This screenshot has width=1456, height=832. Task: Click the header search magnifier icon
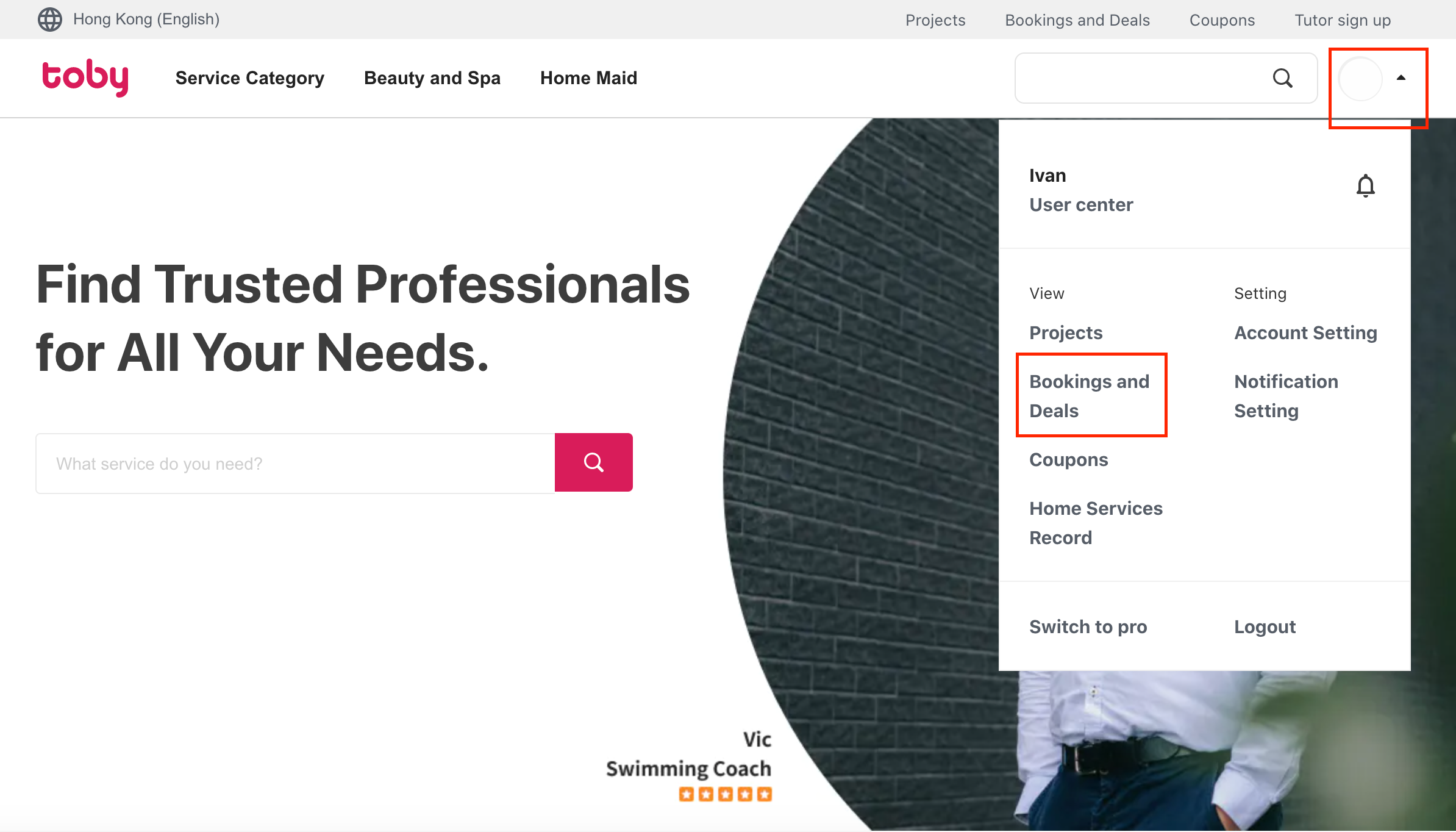(1282, 78)
